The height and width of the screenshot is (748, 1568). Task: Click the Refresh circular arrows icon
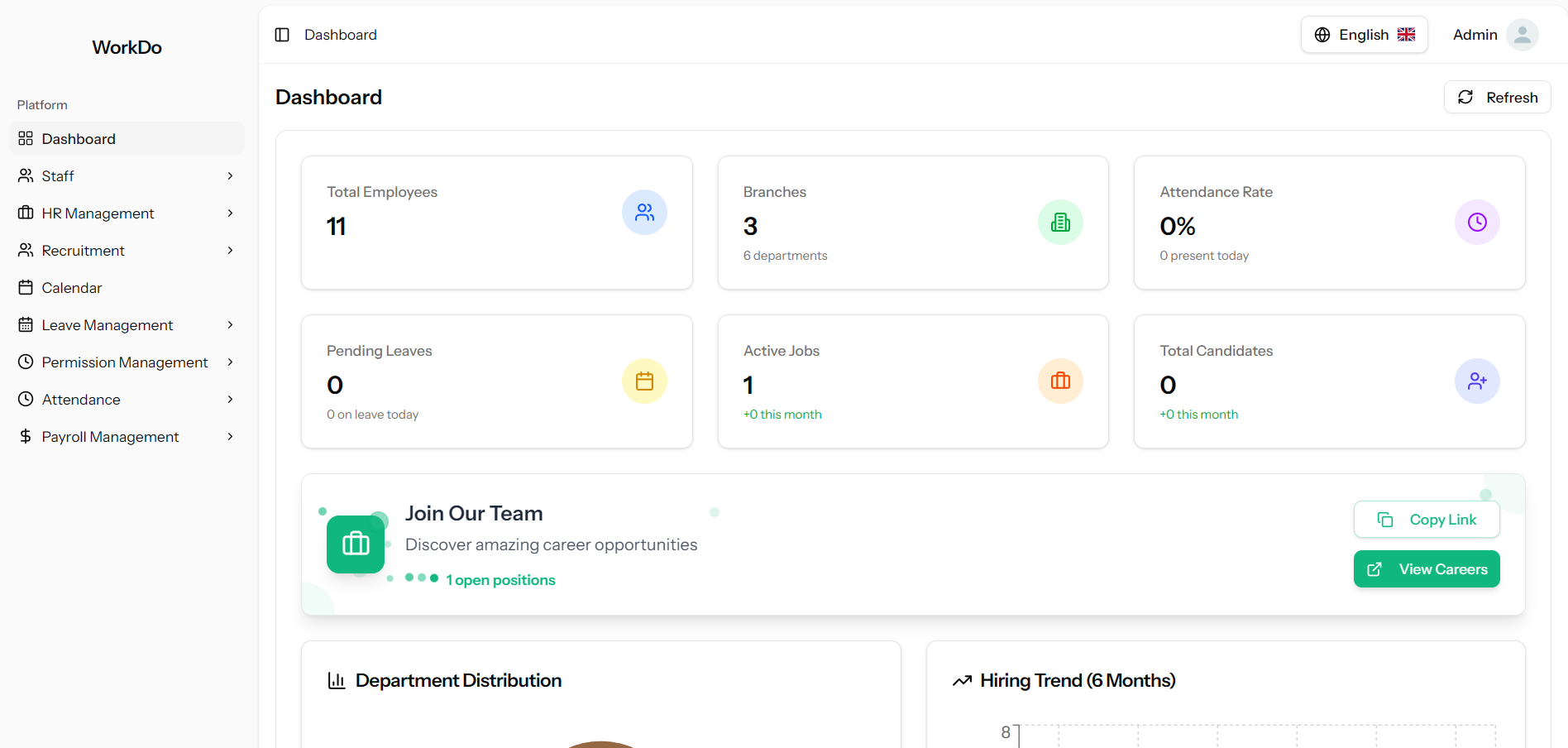1465,97
